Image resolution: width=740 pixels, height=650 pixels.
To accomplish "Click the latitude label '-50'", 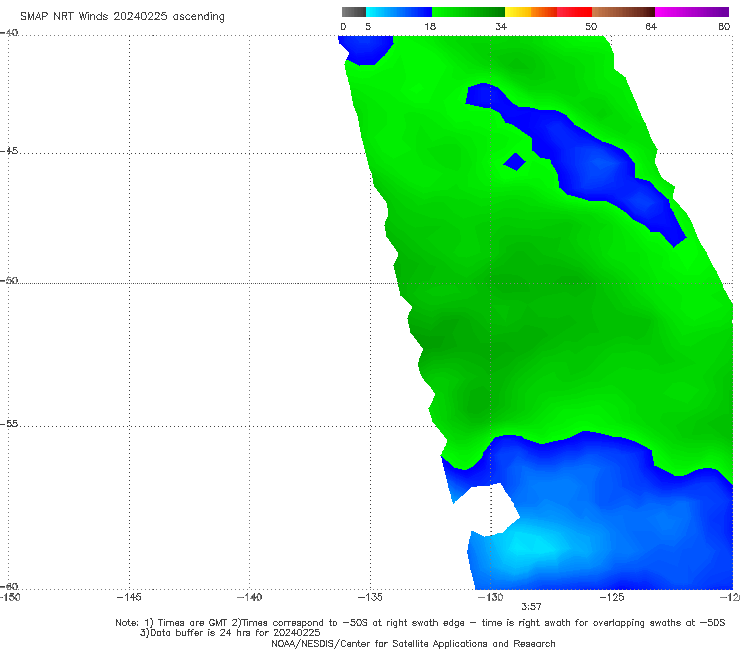I will [x=9, y=280].
